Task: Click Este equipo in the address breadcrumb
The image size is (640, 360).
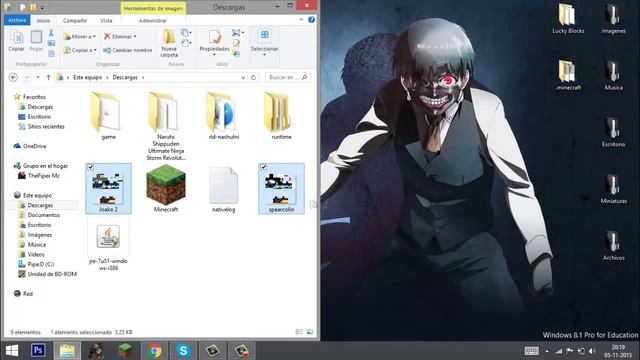Action: [x=87, y=77]
